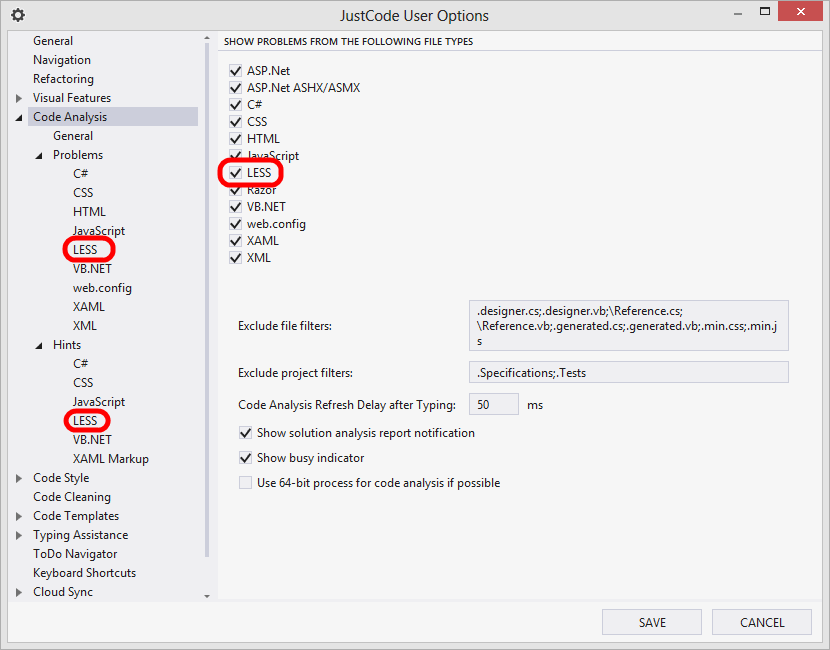Maximize the JustCode User Options window
Viewport: 830px width, 650px height.
tap(765, 12)
